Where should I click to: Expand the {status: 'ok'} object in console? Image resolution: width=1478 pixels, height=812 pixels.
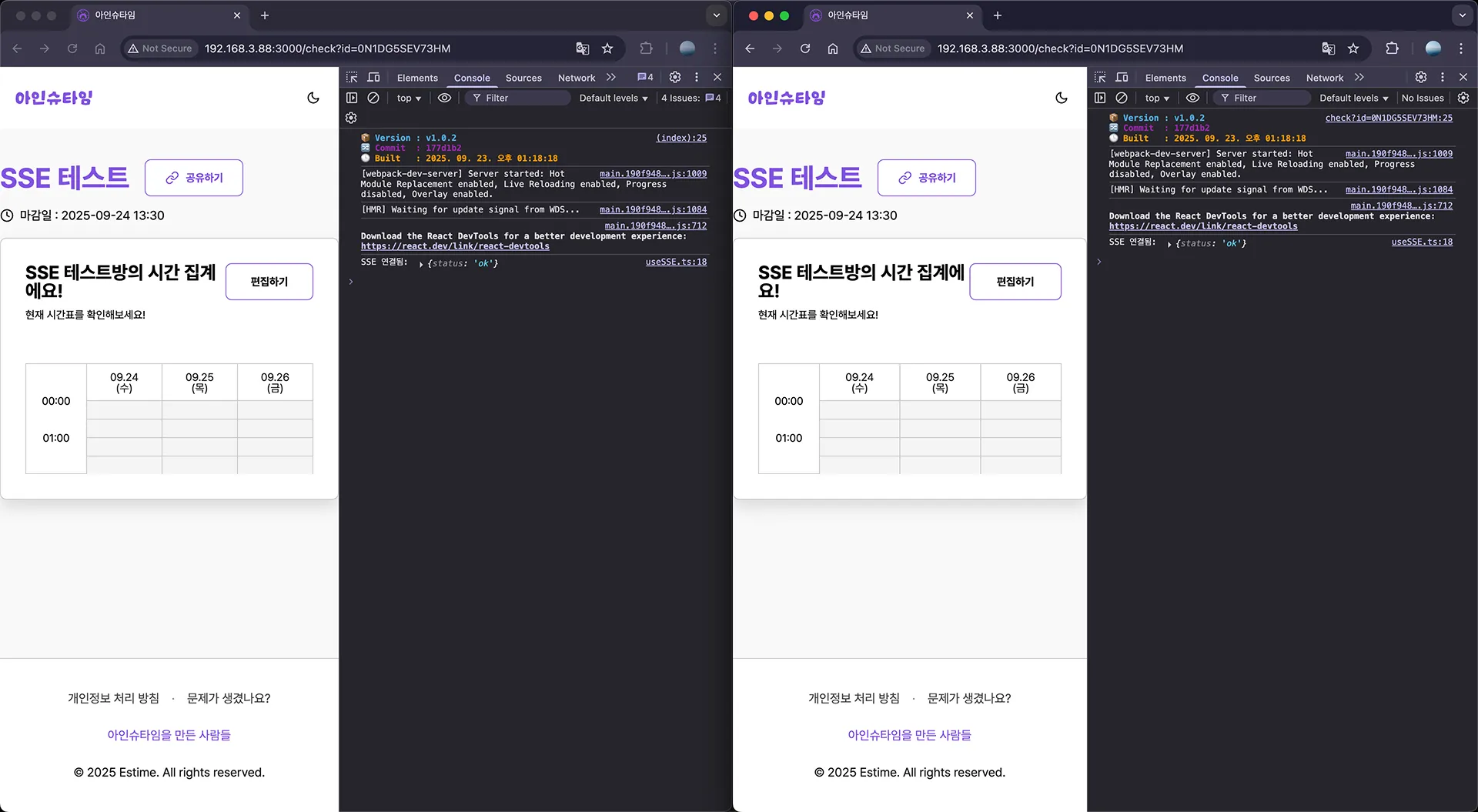(423, 262)
